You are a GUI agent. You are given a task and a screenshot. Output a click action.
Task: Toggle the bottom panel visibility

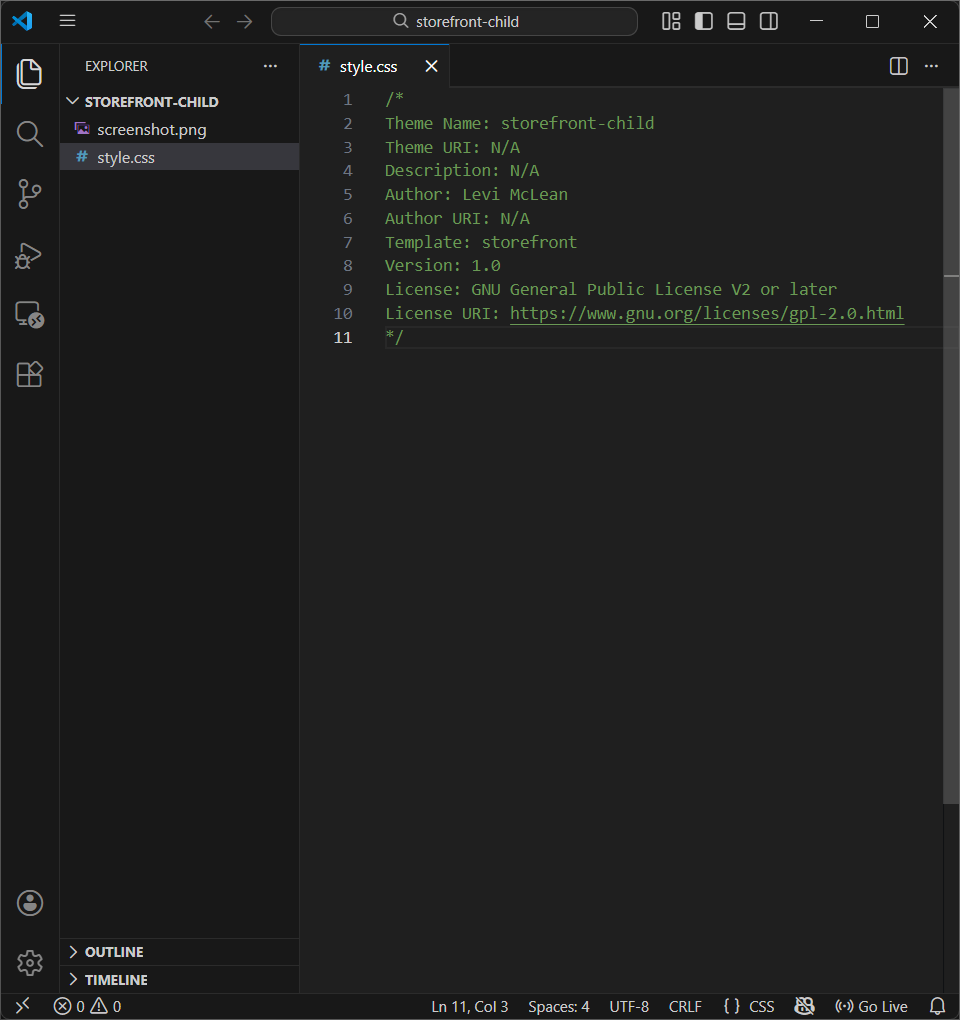pos(736,21)
